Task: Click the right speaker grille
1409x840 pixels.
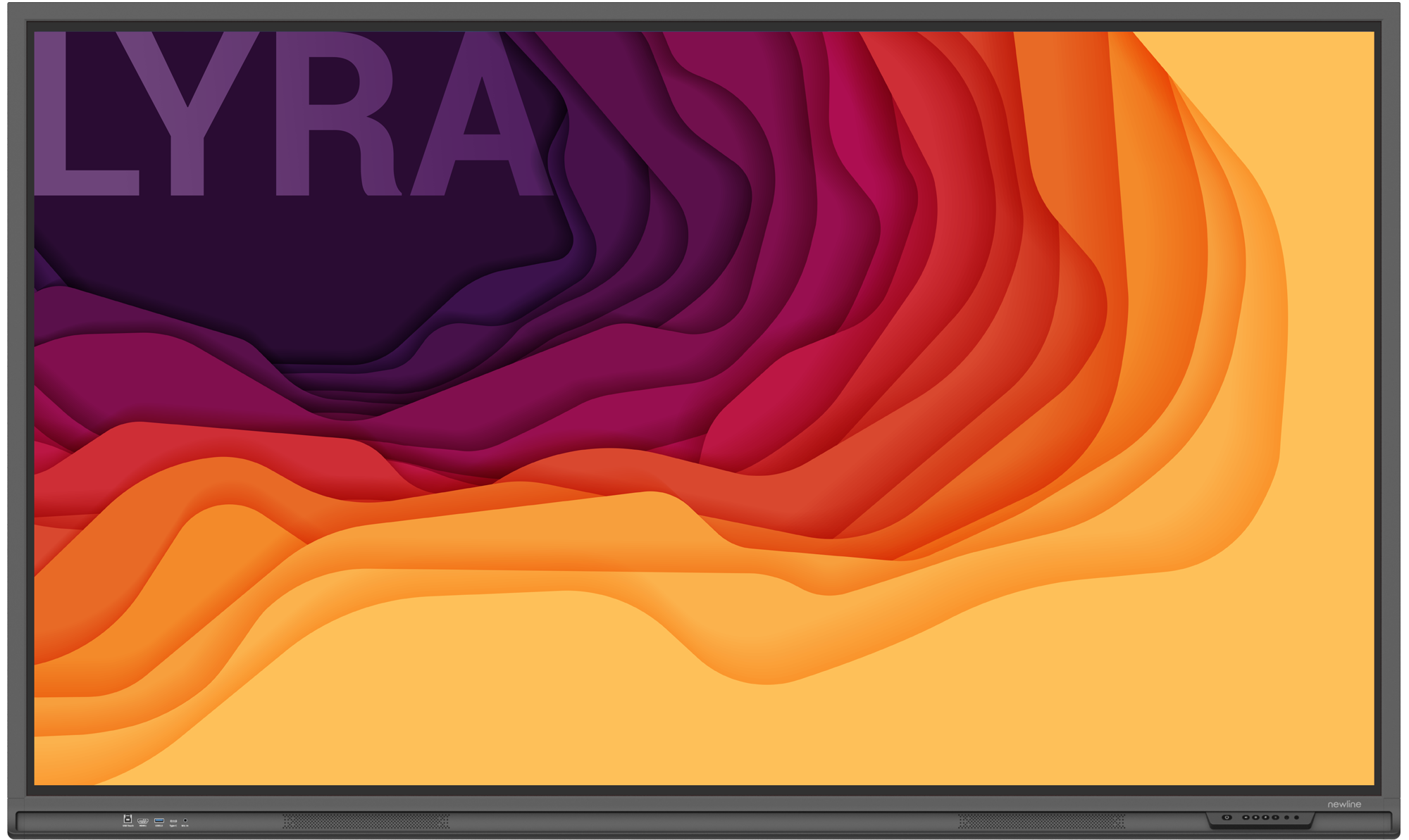Action: (1041, 821)
